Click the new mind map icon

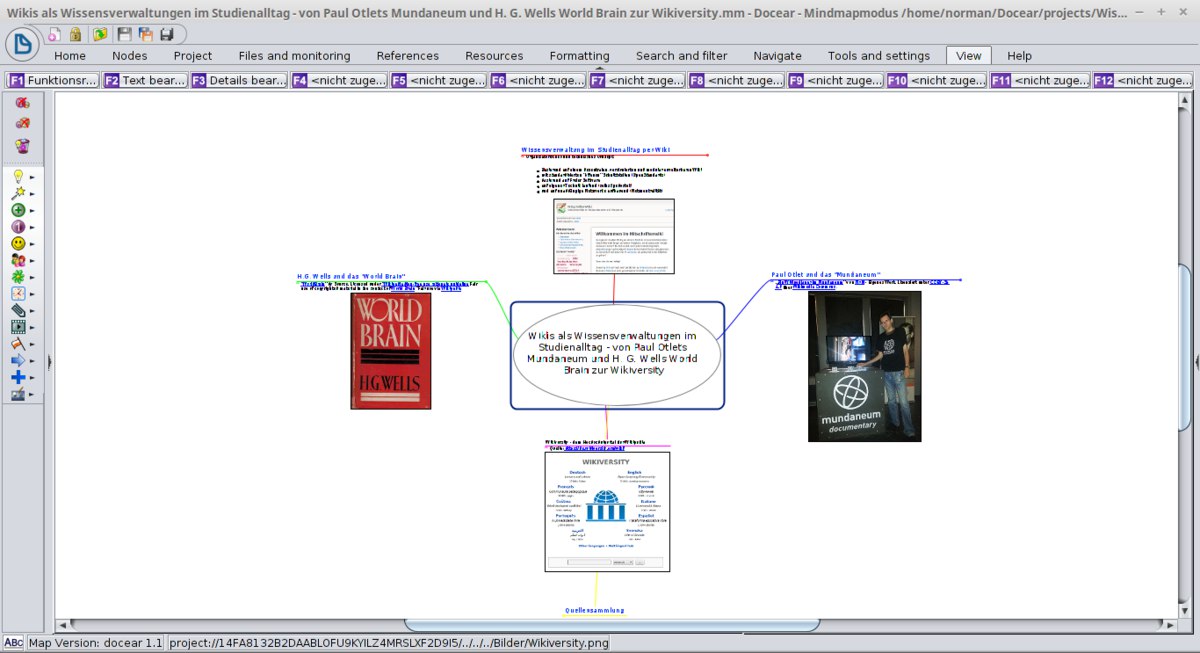tap(54, 34)
